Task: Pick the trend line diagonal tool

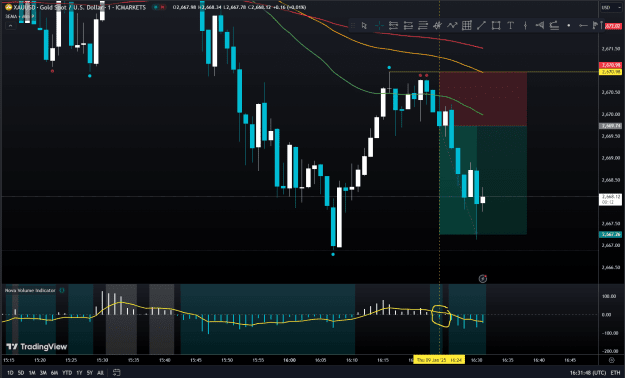Action: tap(481, 26)
